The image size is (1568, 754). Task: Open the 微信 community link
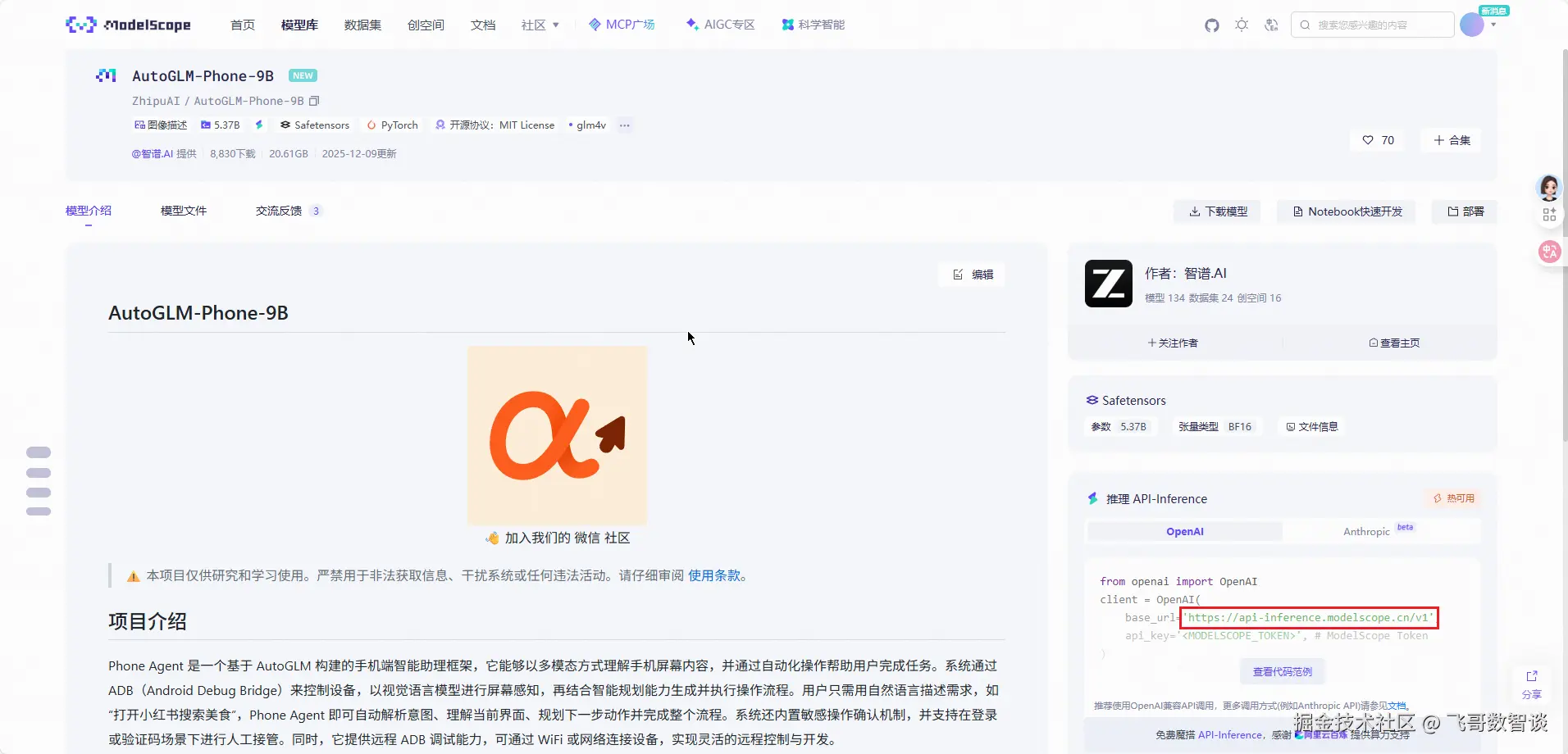click(587, 538)
